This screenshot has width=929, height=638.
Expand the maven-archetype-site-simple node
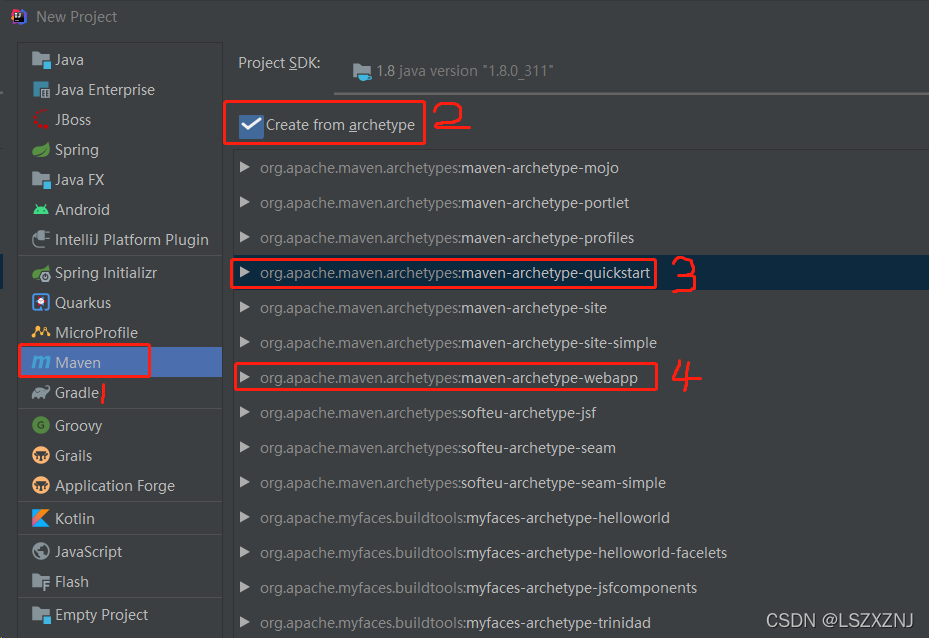point(245,342)
